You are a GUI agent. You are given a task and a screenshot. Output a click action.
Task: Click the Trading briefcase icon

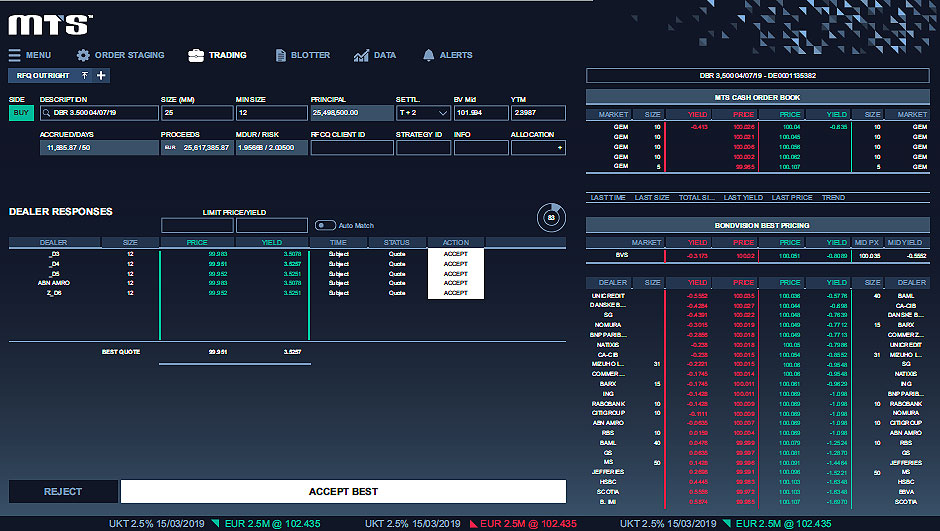pyautogui.click(x=196, y=55)
